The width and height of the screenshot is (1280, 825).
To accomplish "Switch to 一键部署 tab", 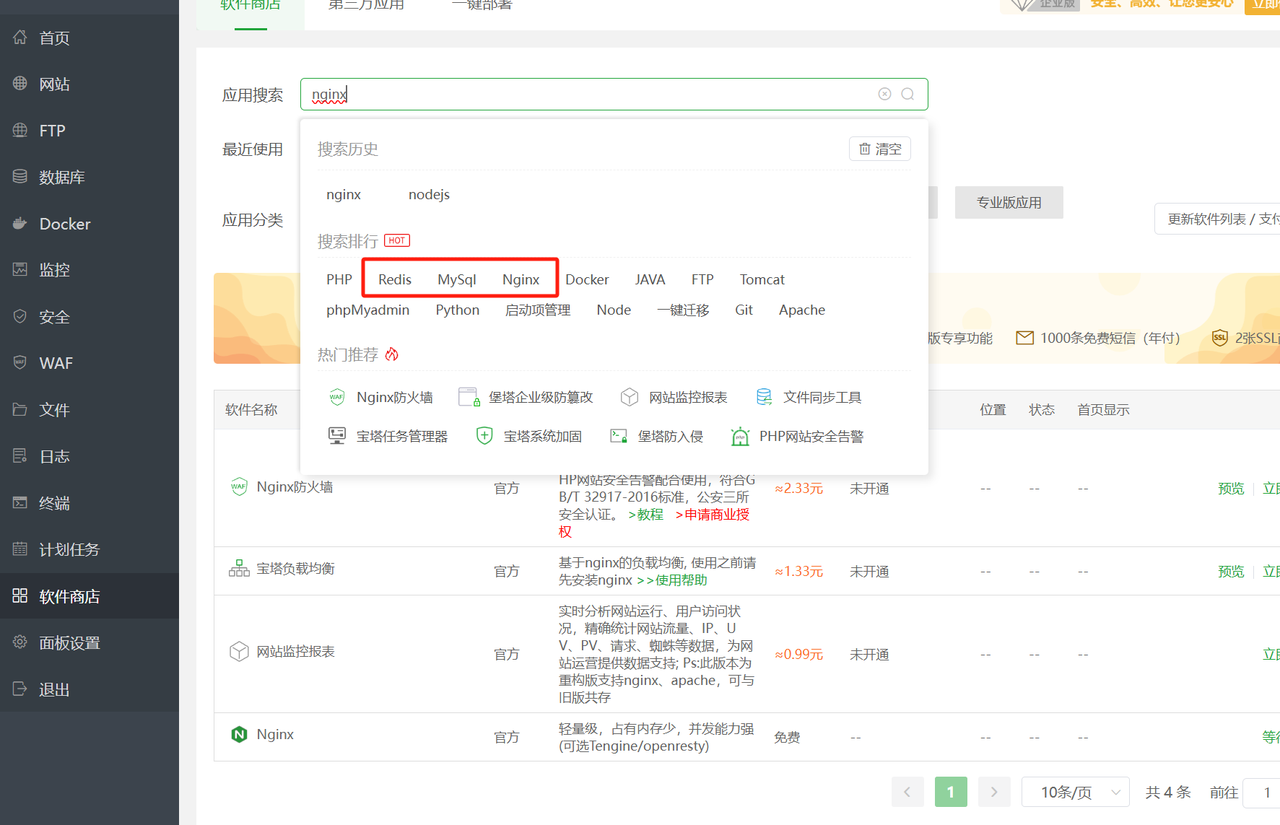I will tap(481, 5).
